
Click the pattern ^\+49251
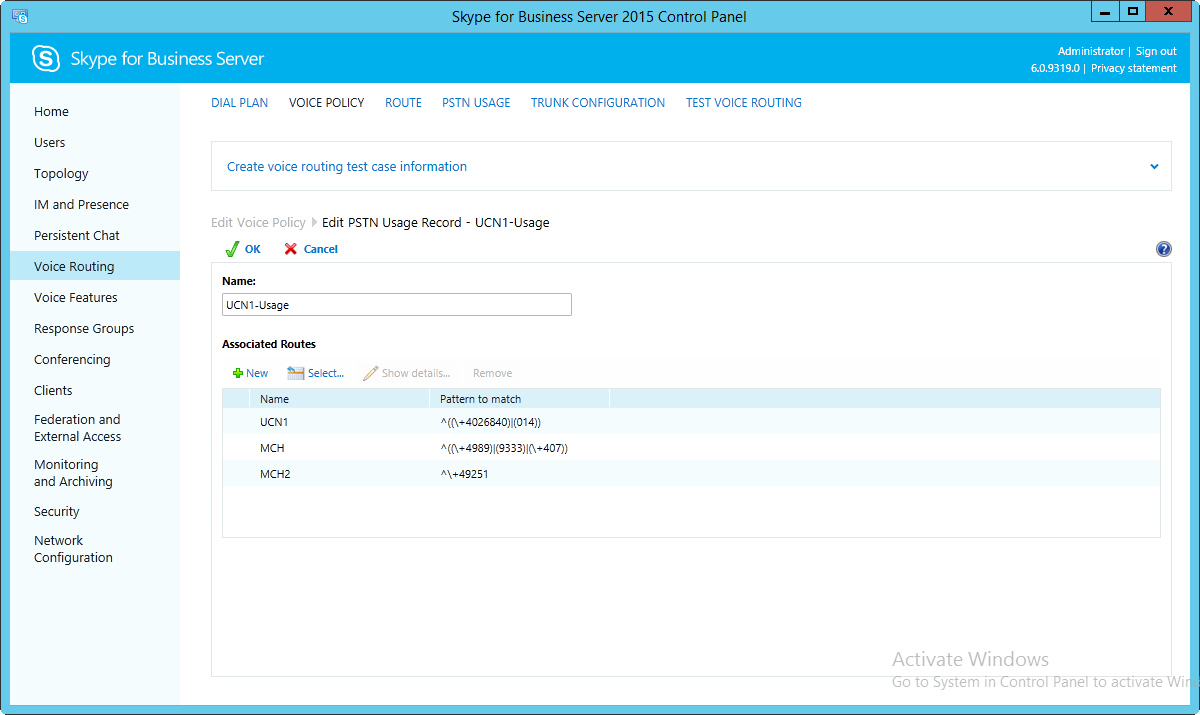pos(464,474)
